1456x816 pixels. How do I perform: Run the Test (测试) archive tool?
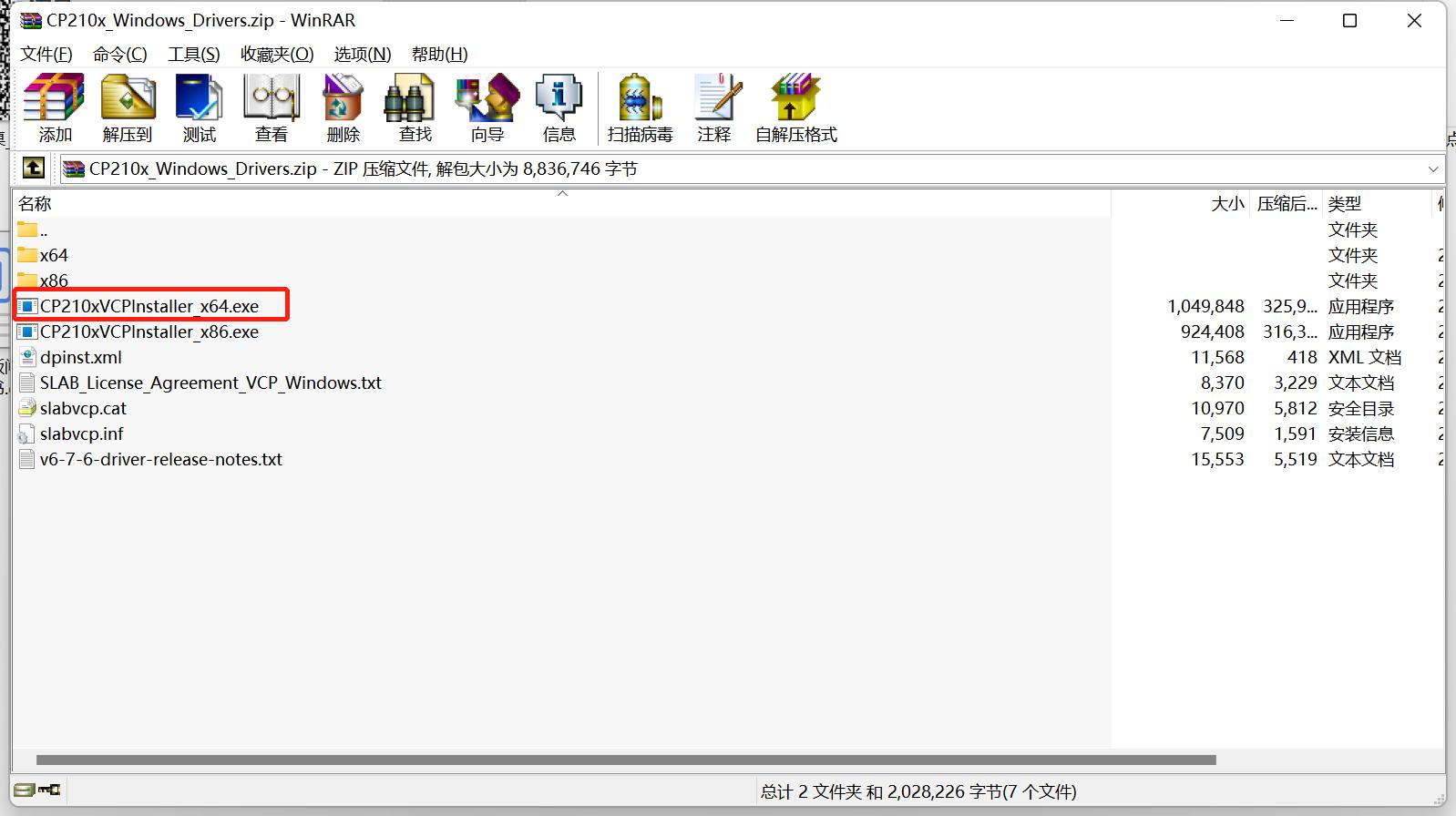tap(200, 108)
